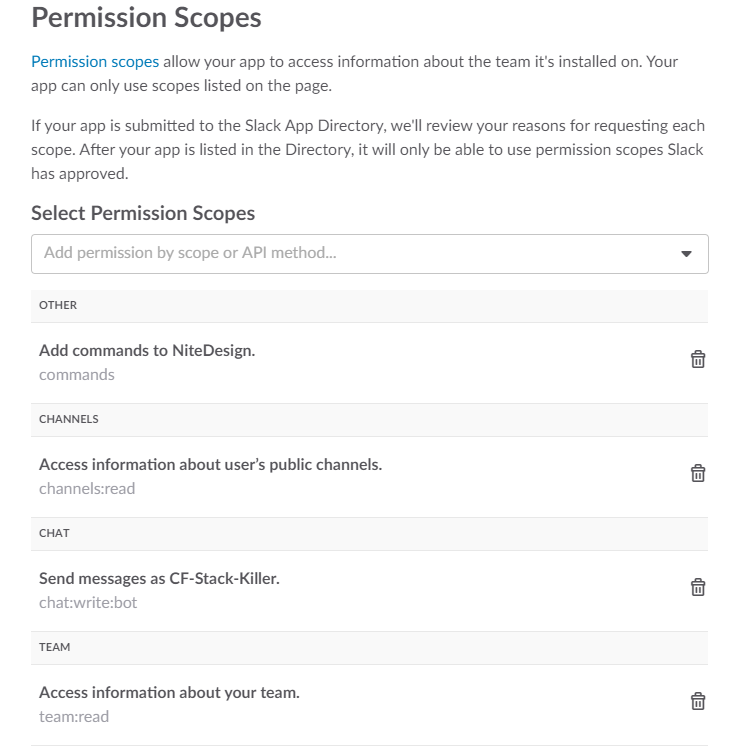Select 'Access information about your team.' entry
The image size is (739, 753).
point(169,693)
